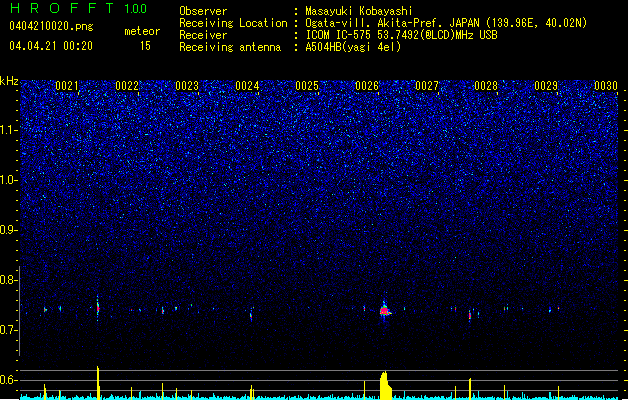Click the large meteor echo after 0026

click(385, 310)
